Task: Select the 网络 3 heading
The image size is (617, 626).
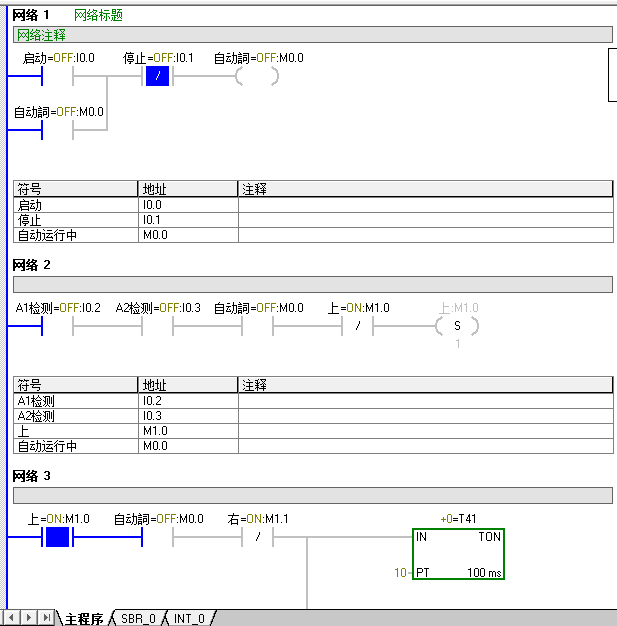Action: 32,476
